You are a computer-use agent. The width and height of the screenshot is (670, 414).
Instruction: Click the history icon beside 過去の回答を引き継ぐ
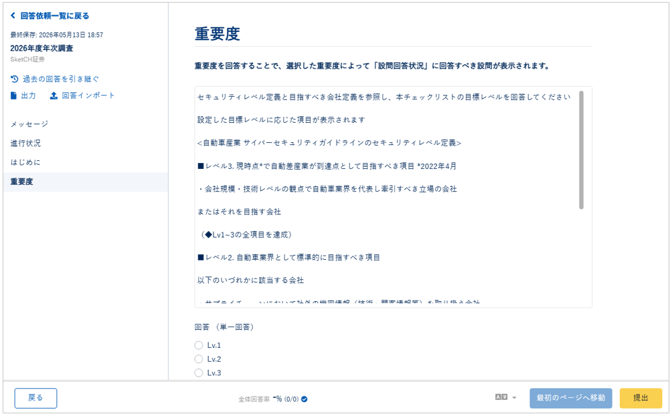pos(14,79)
